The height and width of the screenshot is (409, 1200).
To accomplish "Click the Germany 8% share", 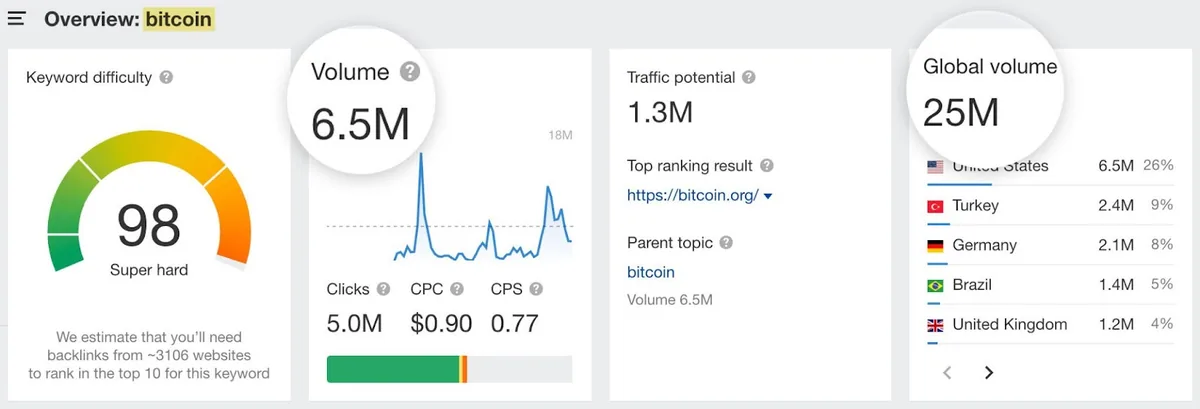I will pos(1162,245).
